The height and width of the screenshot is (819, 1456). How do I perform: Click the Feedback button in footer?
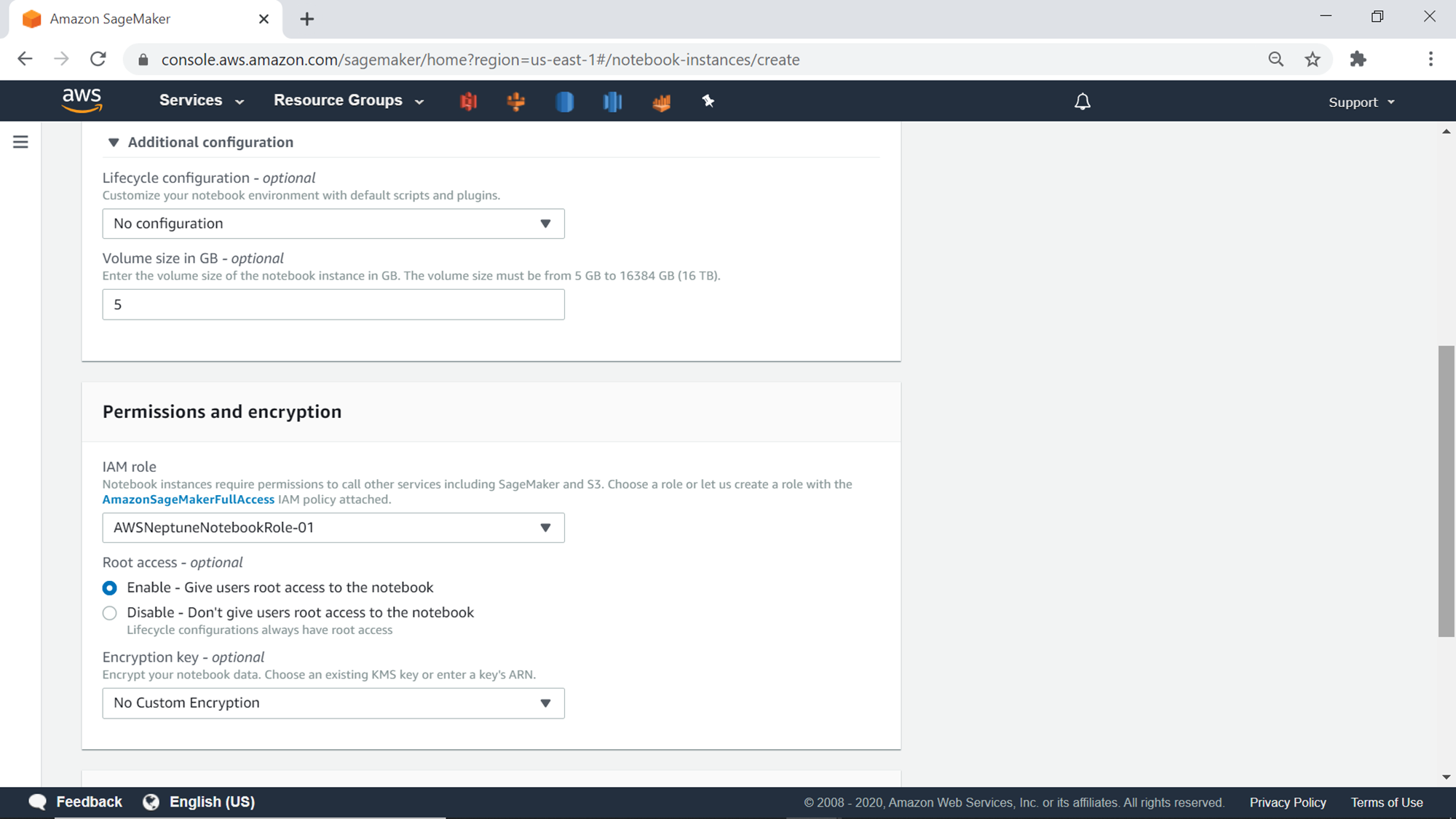[x=76, y=802]
